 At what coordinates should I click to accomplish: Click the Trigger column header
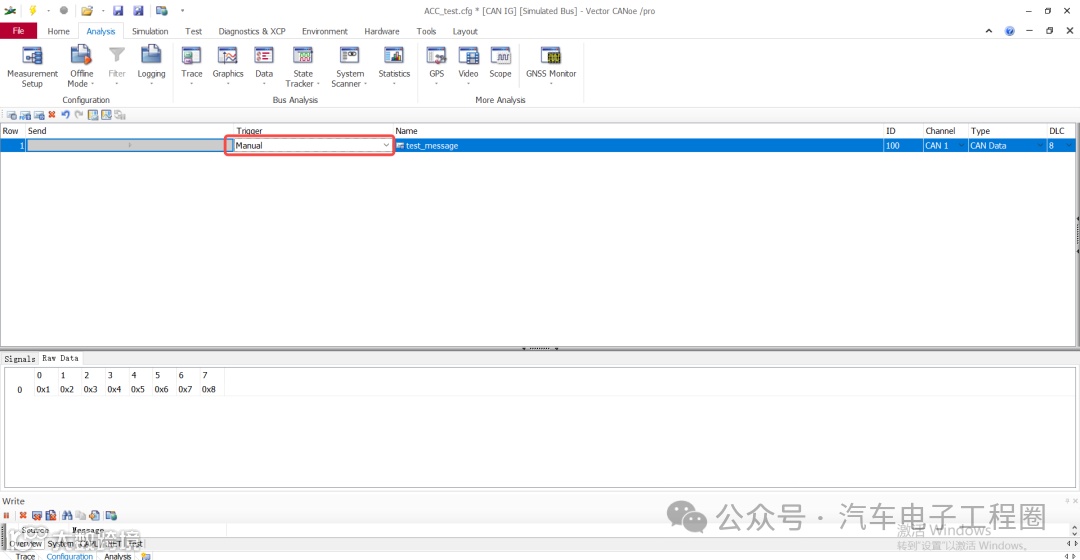pyautogui.click(x=313, y=131)
